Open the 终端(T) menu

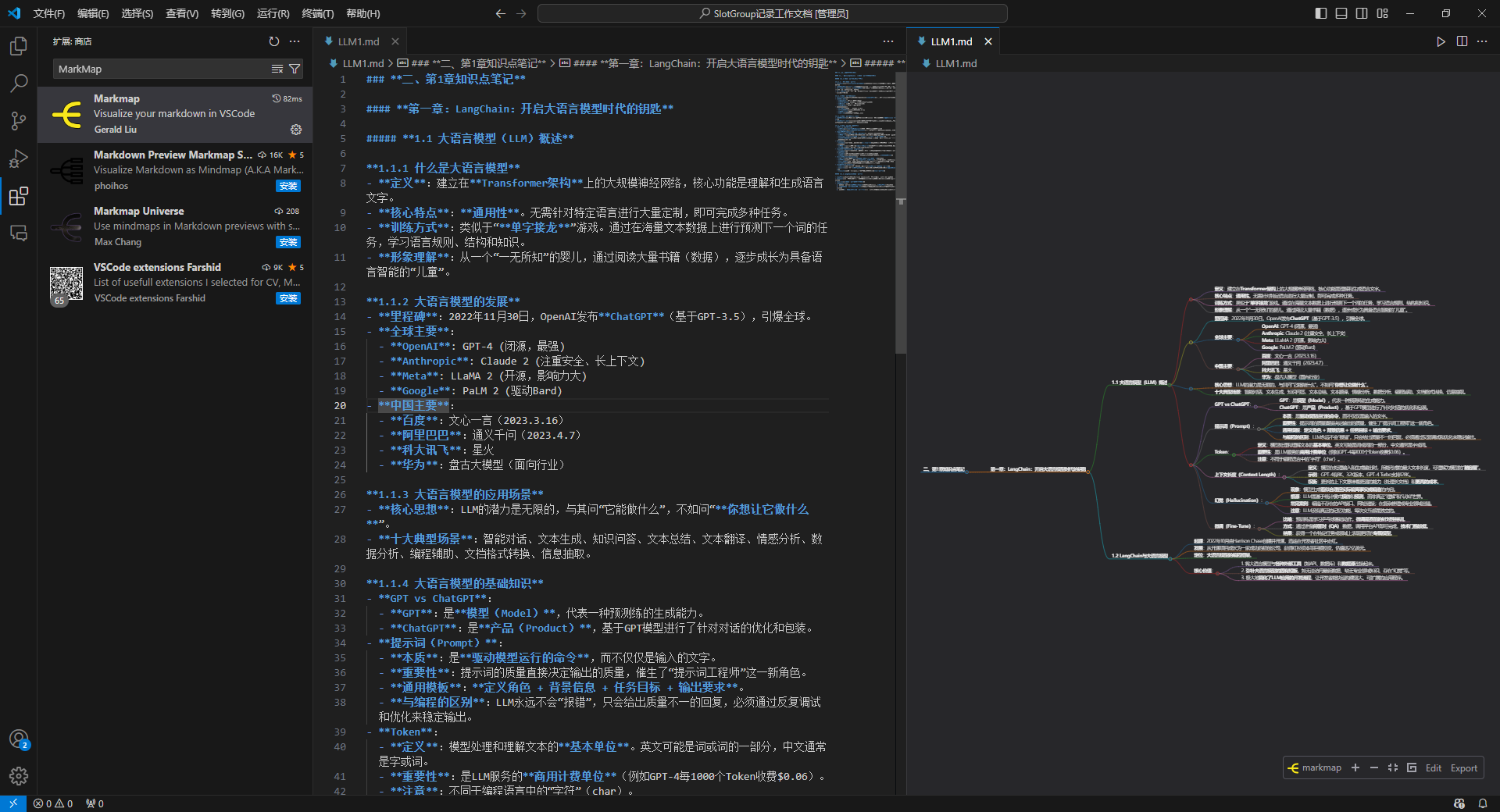tap(316, 13)
